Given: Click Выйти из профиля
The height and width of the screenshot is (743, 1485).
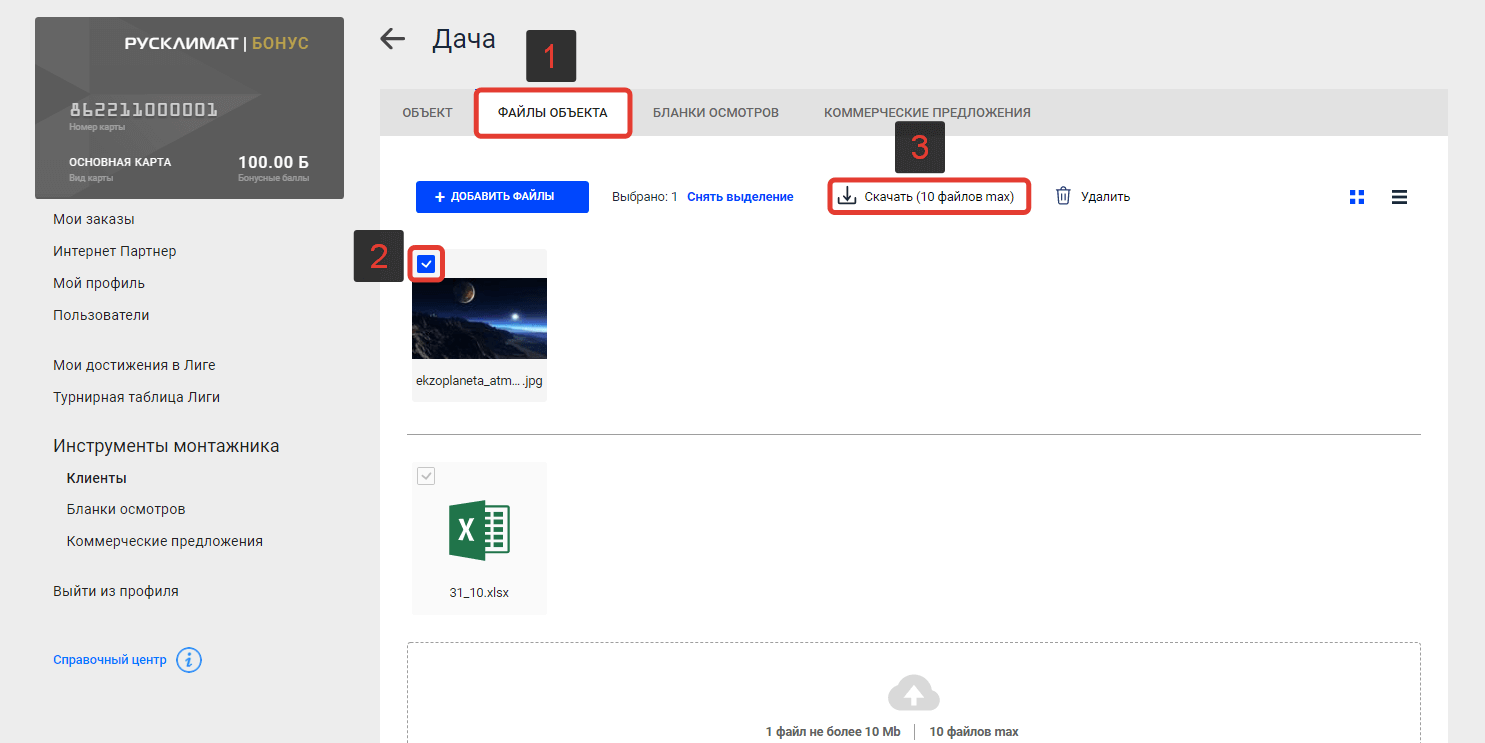Looking at the screenshot, I should [x=116, y=591].
